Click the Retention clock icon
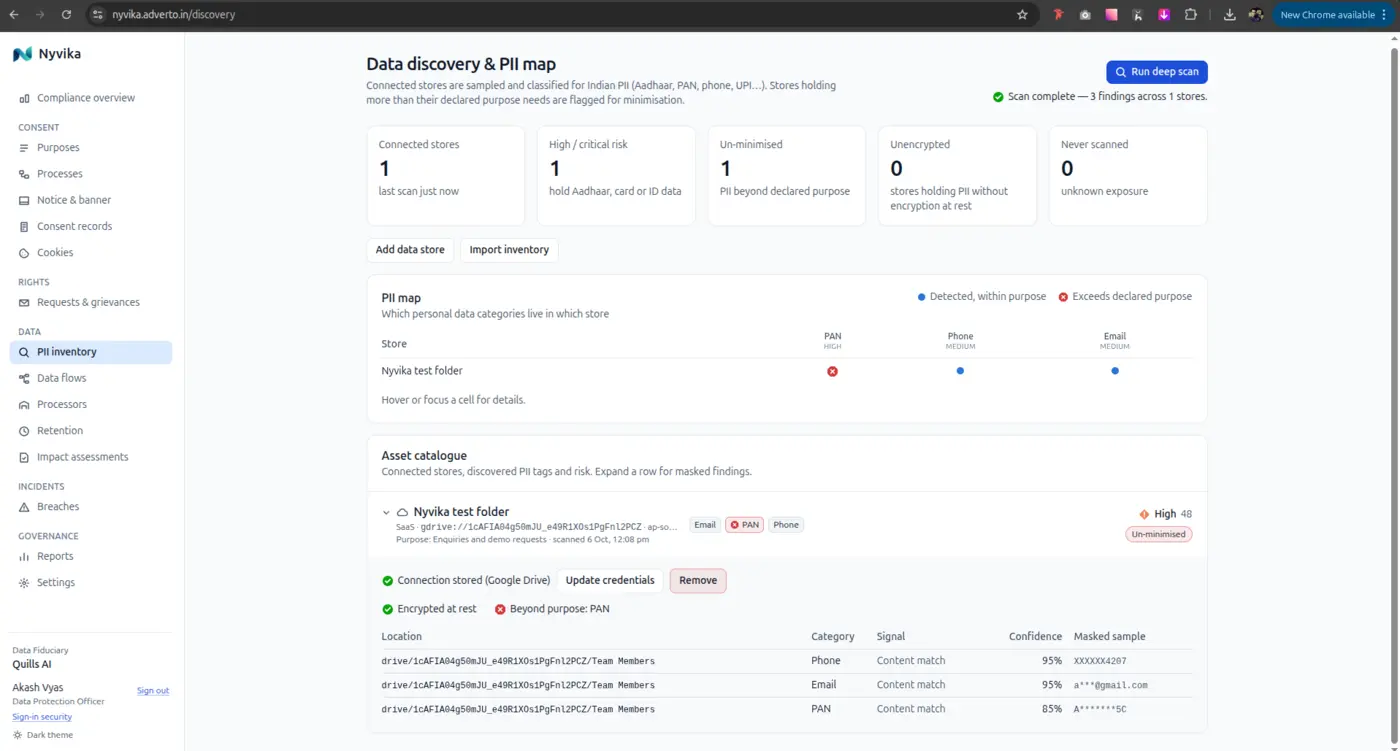The height and width of the screenshot is (751, 1400). [24, 431]
